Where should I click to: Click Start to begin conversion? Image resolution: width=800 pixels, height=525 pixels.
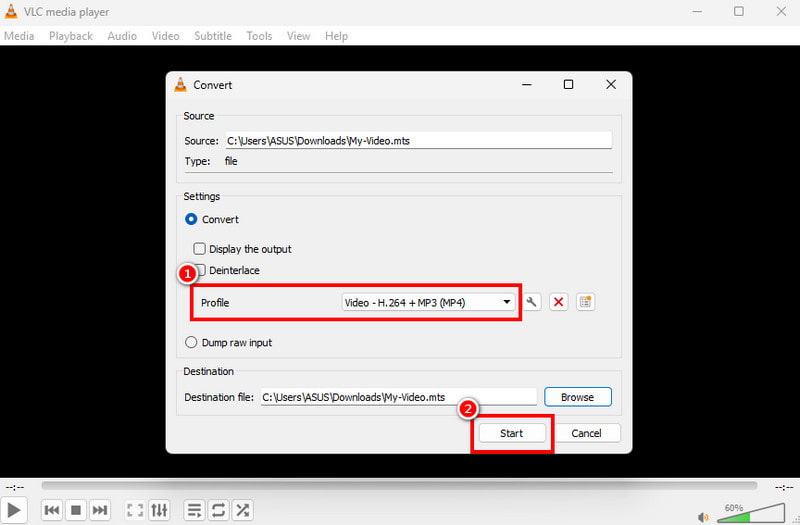[512, 433]
